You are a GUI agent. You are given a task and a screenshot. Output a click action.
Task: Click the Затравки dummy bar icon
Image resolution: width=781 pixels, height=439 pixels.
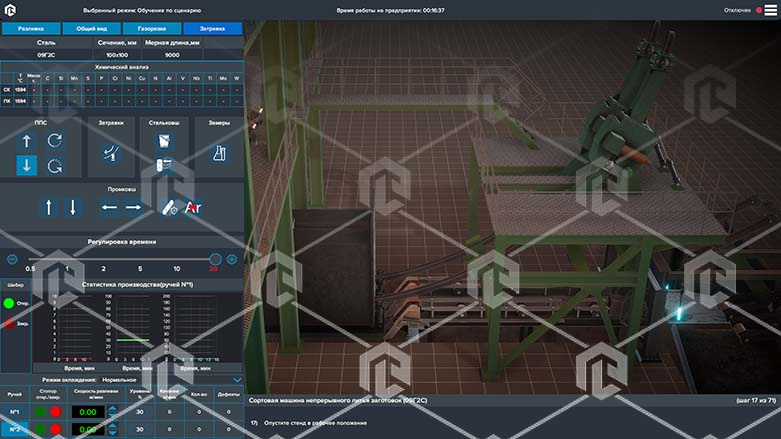click(111, 153)
